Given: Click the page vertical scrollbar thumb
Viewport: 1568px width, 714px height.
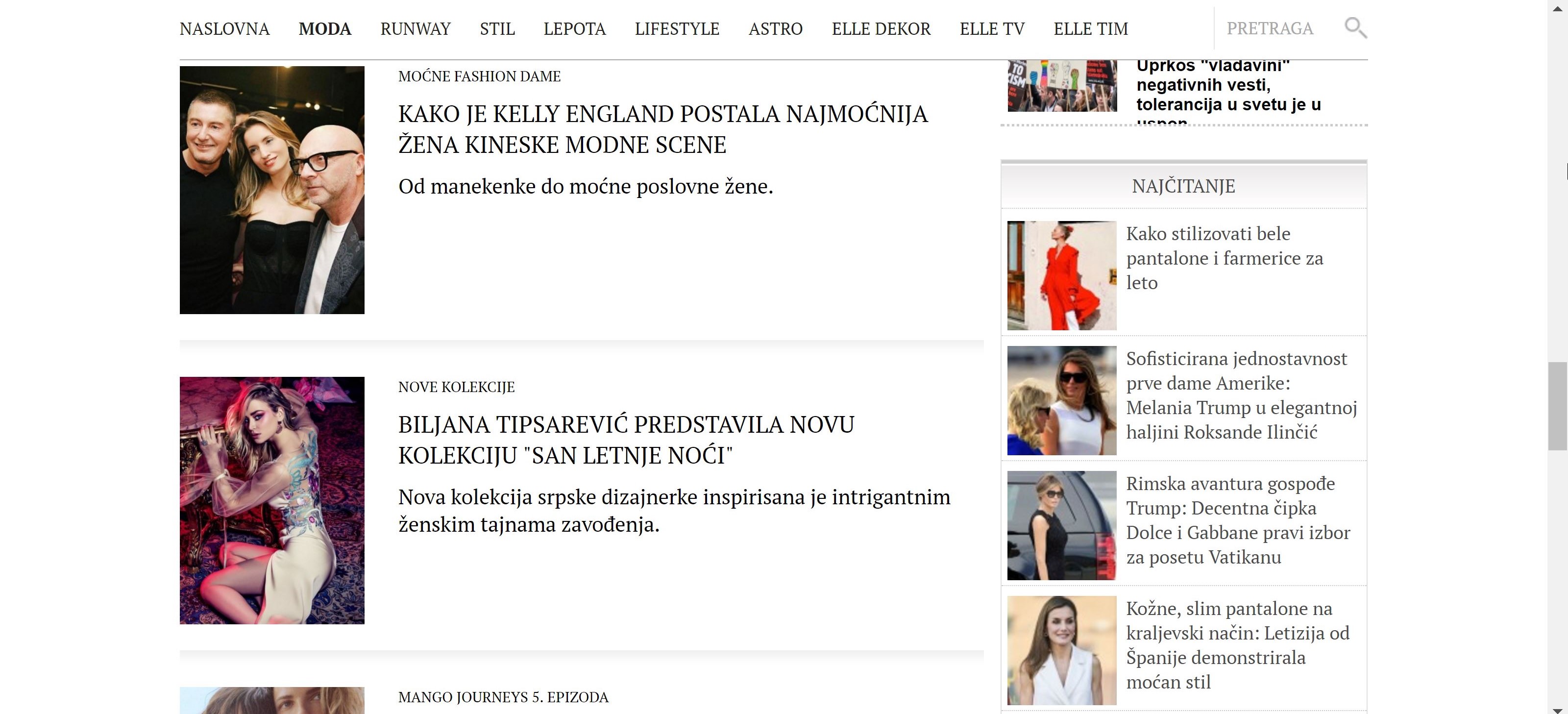Looking at the screenshot, I should (1558, 406).
